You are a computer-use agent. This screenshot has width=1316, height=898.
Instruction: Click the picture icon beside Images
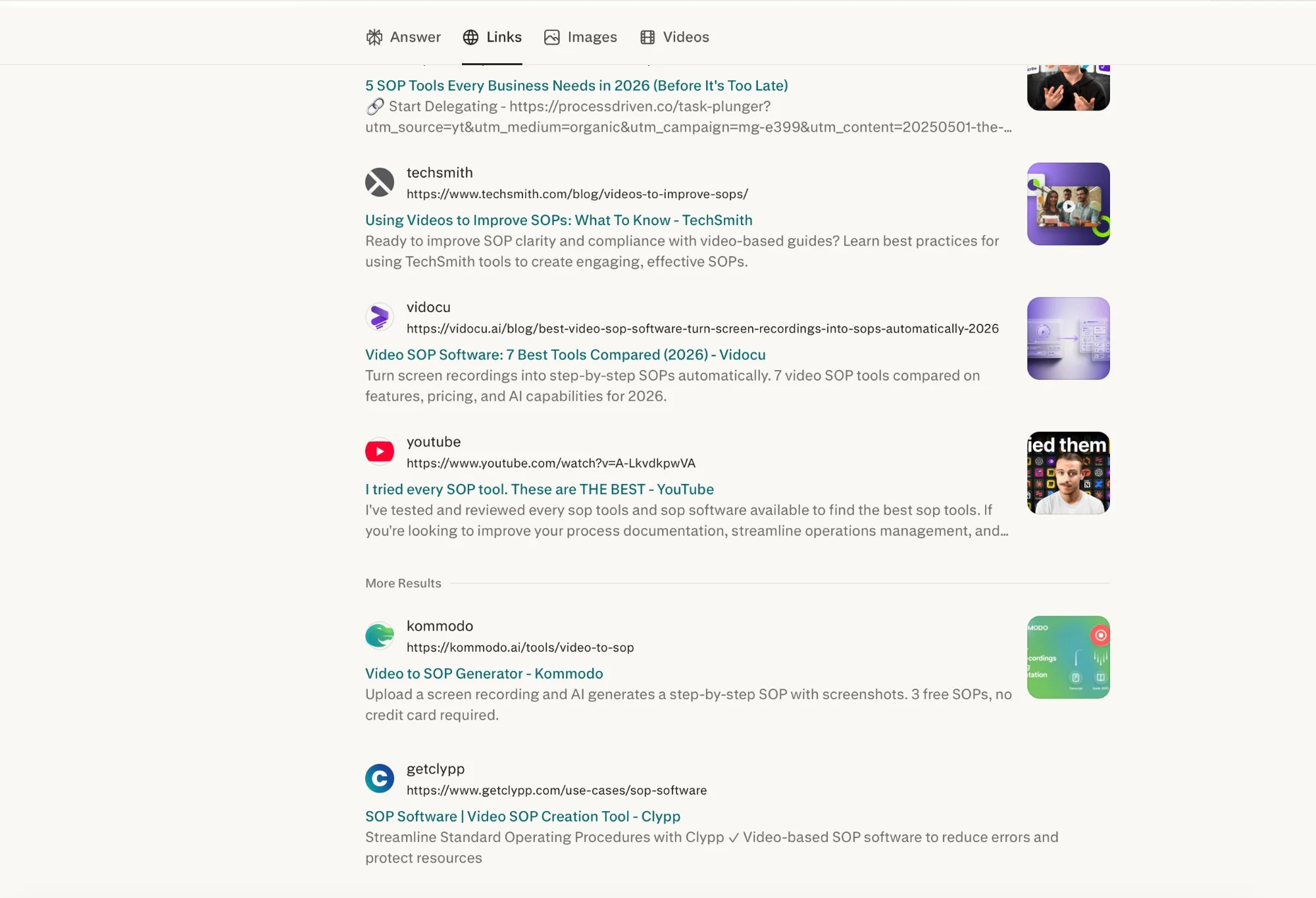click(x=552, y=38)
